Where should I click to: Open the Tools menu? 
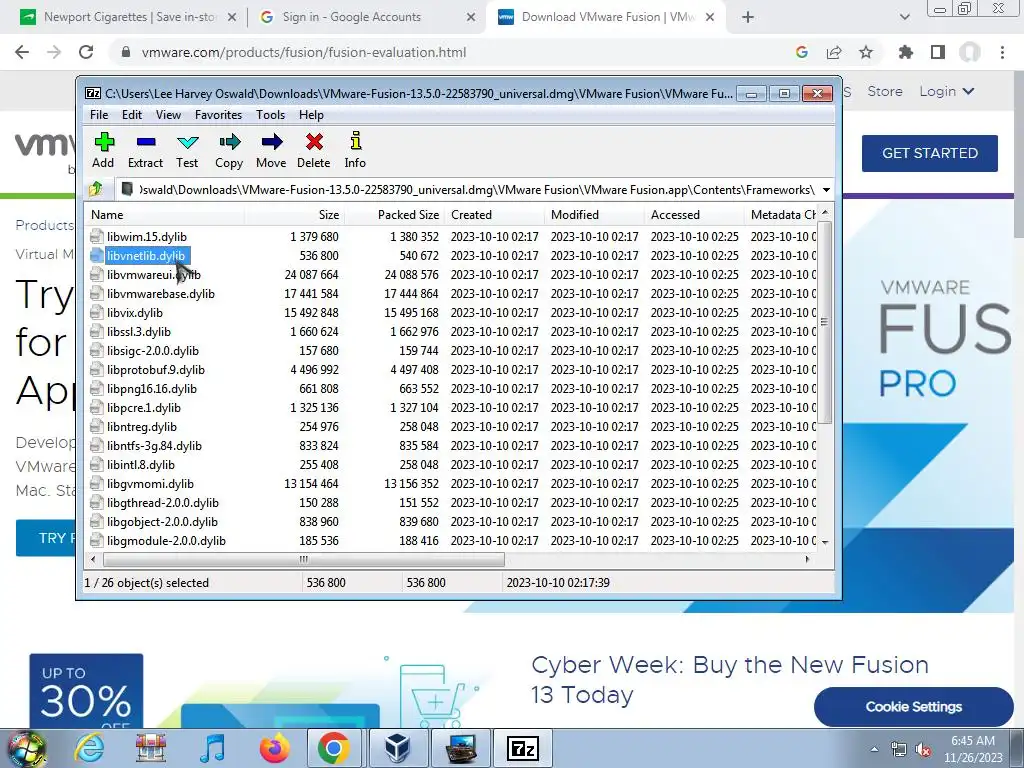coord(270,115)
